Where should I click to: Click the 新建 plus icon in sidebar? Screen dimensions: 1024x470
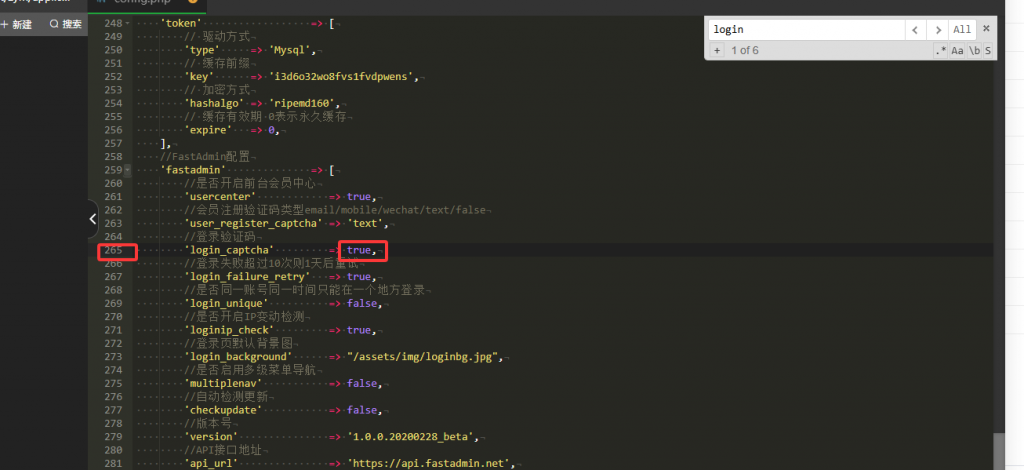tap(5, 24)
